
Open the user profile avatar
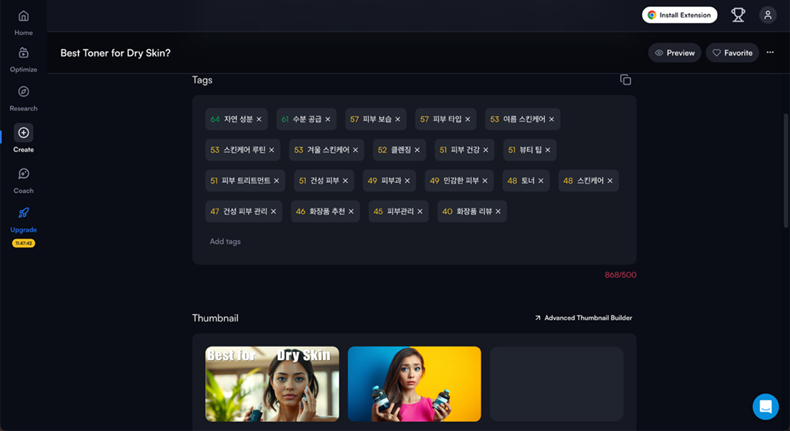pos(767,15)
